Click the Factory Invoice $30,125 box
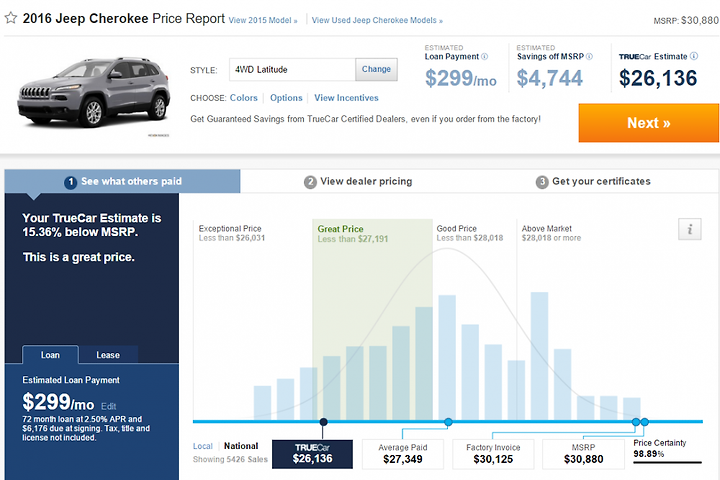The height and width of the screenshot is (480, 720). pyautogui.click(x=493, y=454)
